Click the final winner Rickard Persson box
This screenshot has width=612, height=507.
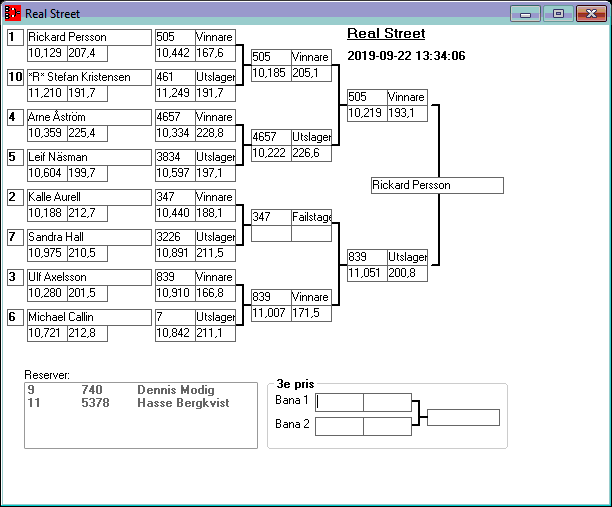[436, 185]
